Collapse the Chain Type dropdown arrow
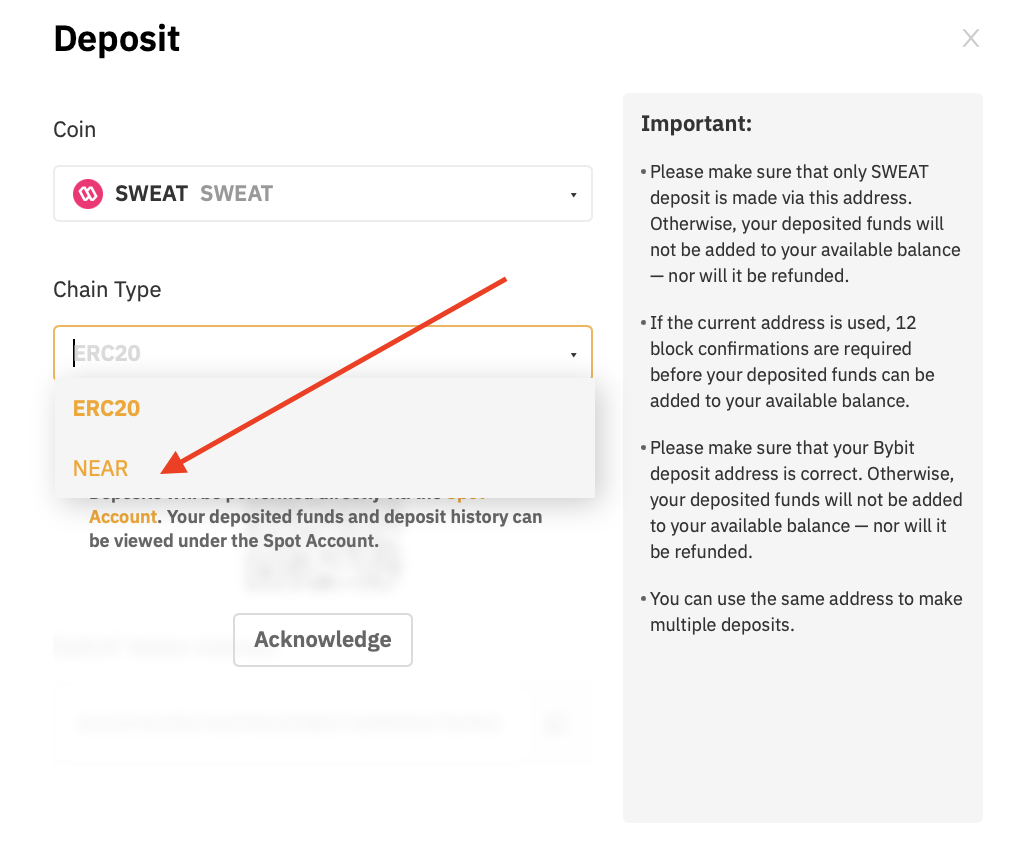 [573, 354]
